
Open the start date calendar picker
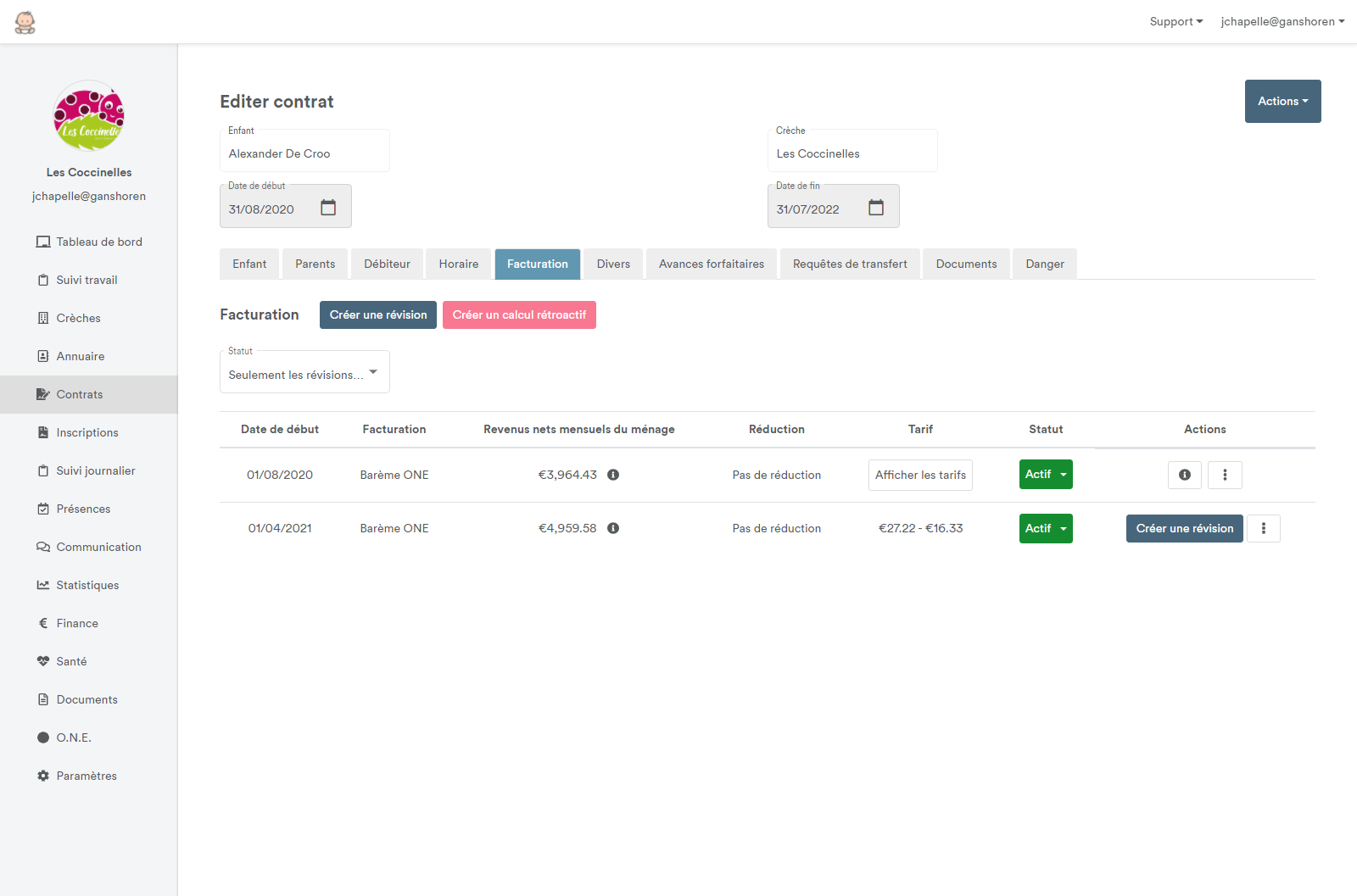coord(328,208)
